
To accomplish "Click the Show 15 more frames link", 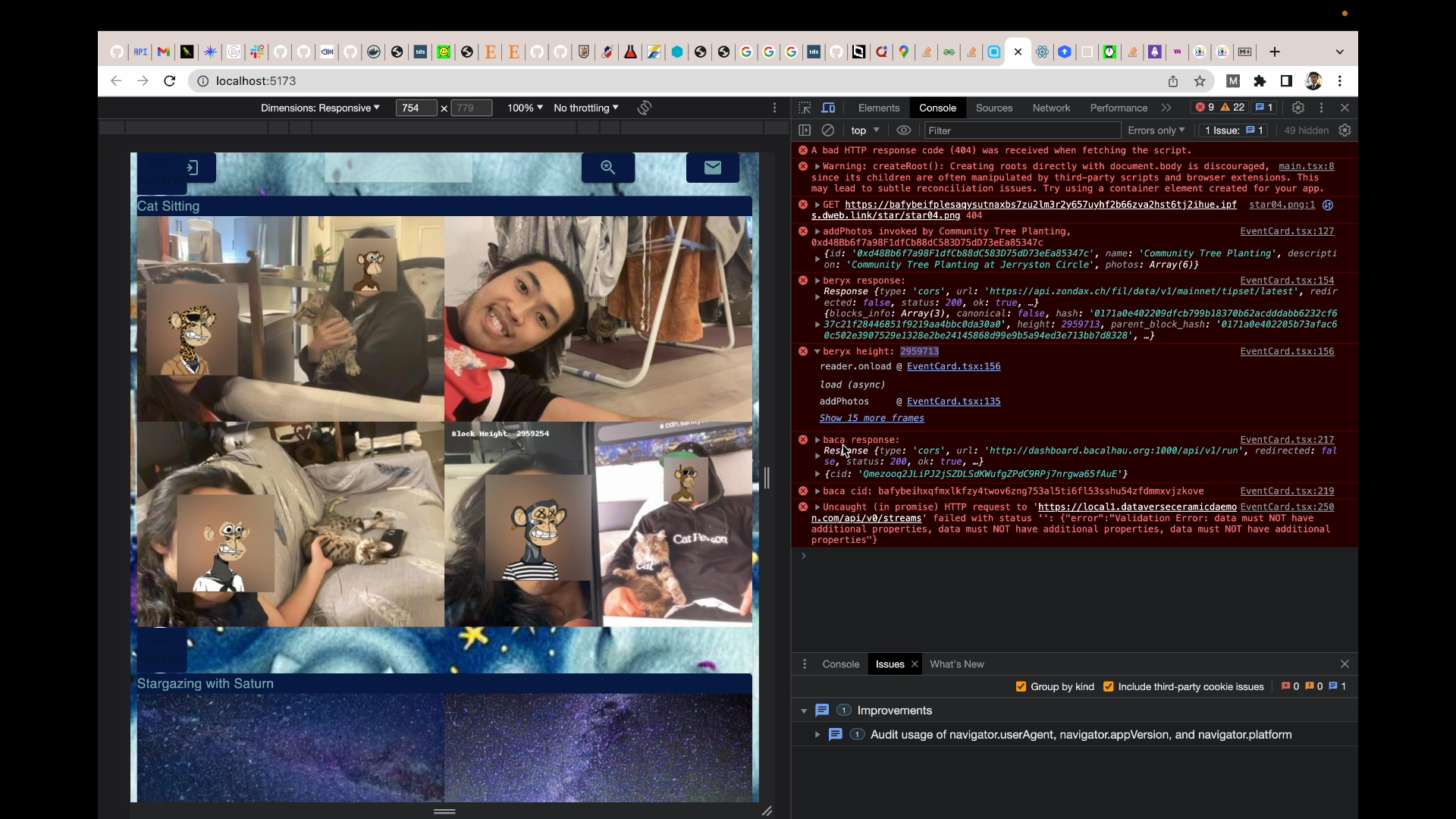I will click(x=871, y=419).
